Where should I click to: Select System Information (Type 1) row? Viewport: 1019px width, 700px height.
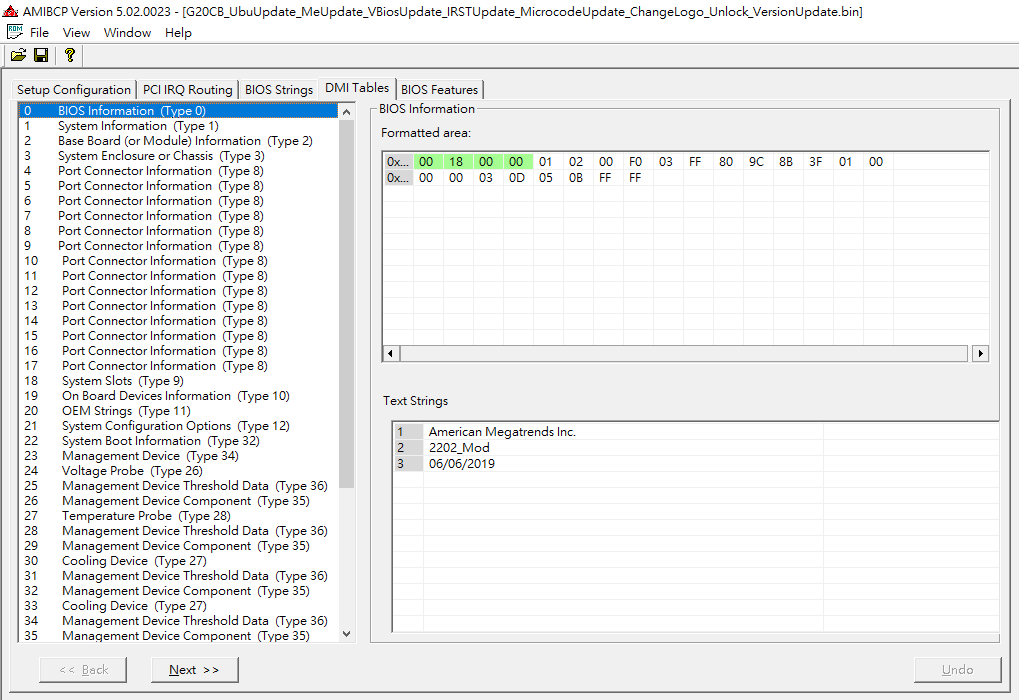[x=179, y=125]
